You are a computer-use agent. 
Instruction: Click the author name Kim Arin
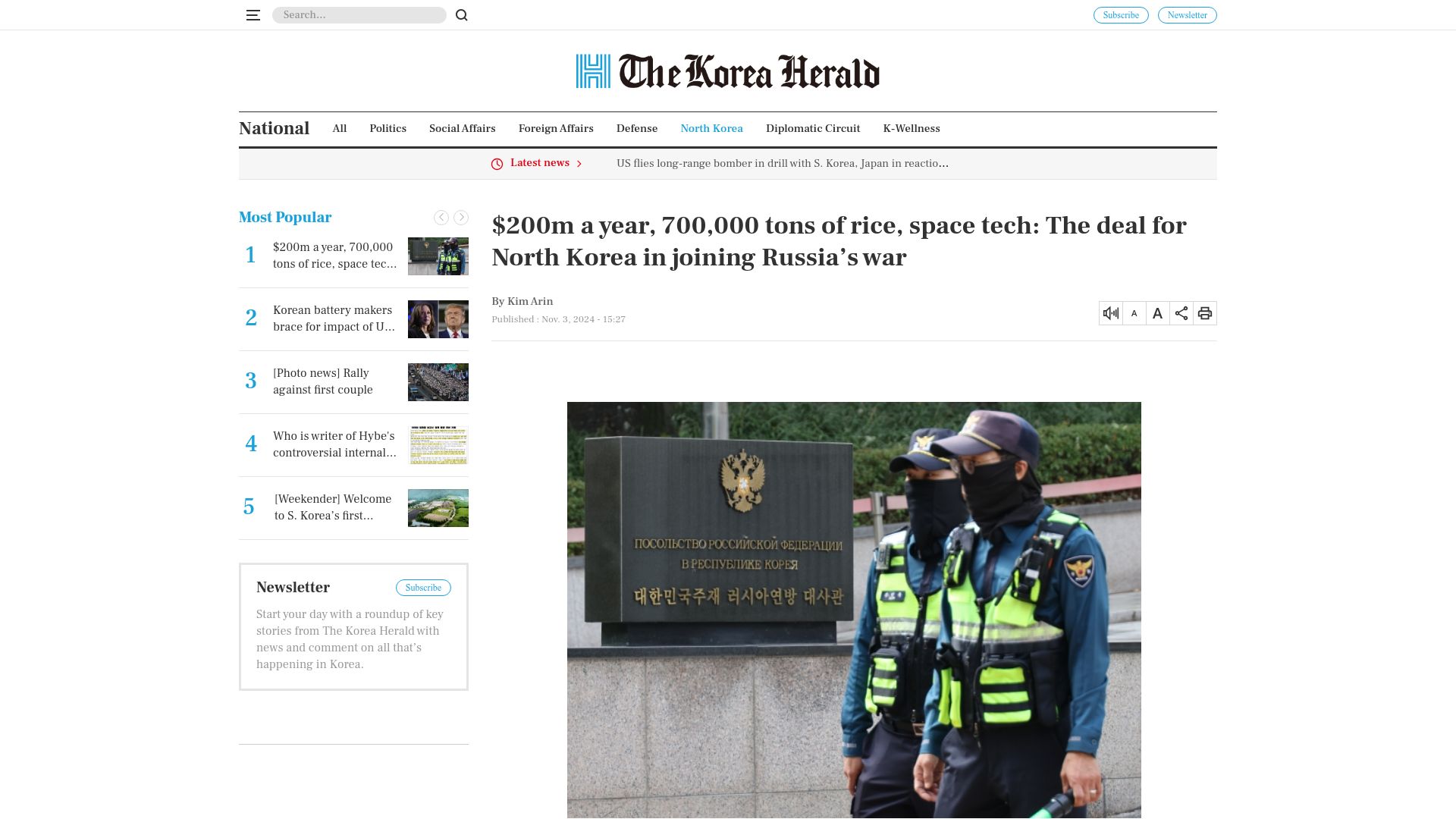(x=530, y=302)
